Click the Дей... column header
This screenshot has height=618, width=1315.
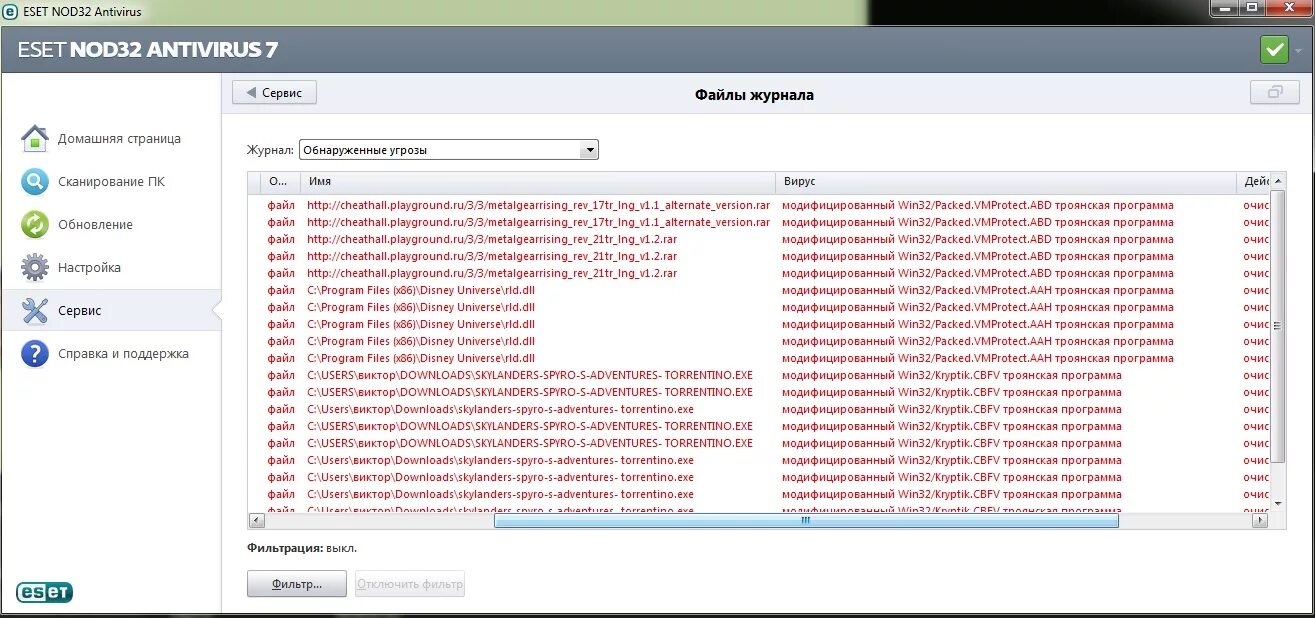point(1254,182)
